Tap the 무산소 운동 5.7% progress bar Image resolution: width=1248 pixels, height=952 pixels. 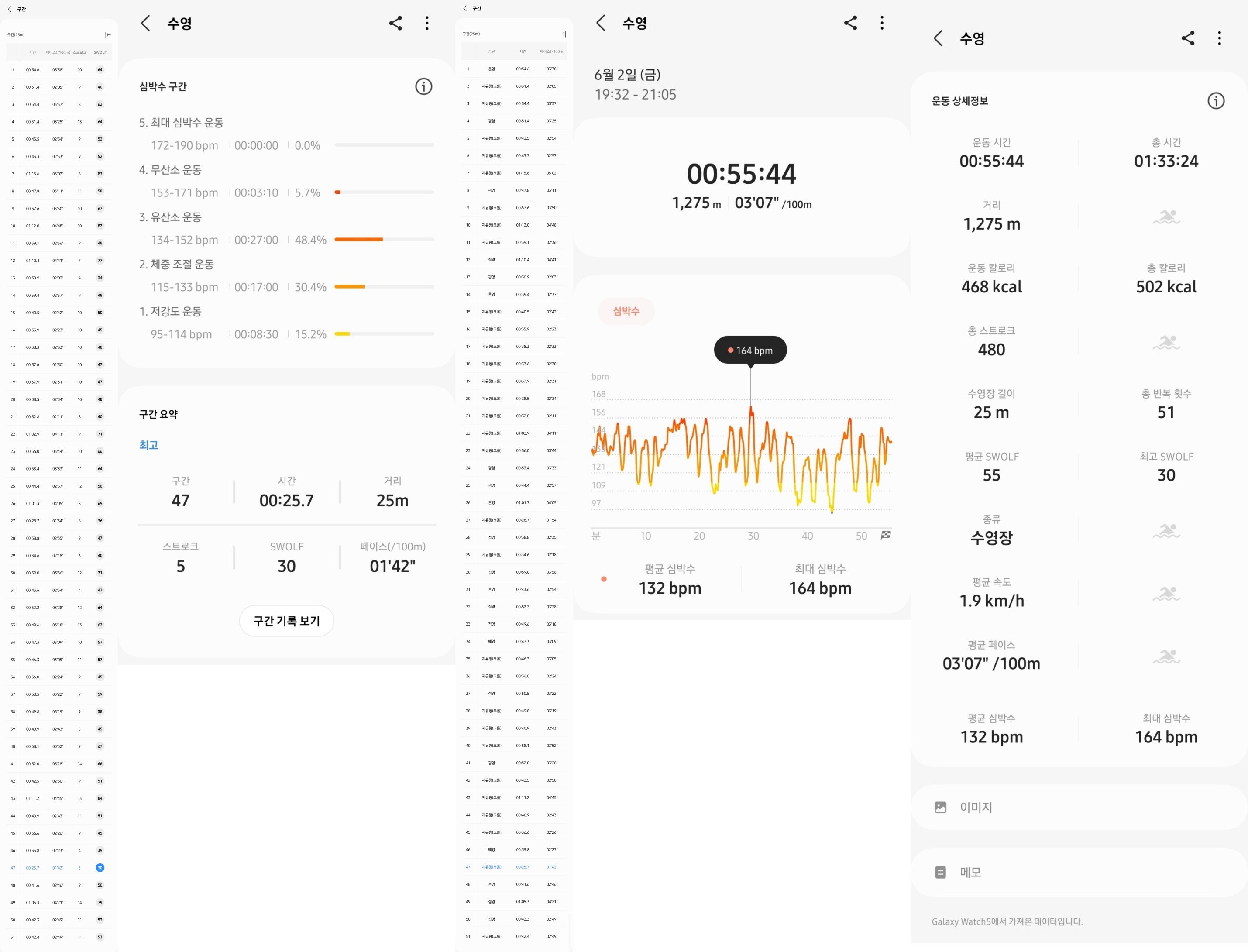pyautogui.click(x=384, y=192)
